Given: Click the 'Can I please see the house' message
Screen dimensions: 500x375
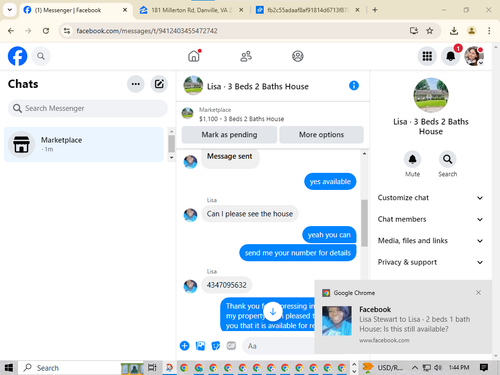Looking at the screenshot, I should [250, 214].
